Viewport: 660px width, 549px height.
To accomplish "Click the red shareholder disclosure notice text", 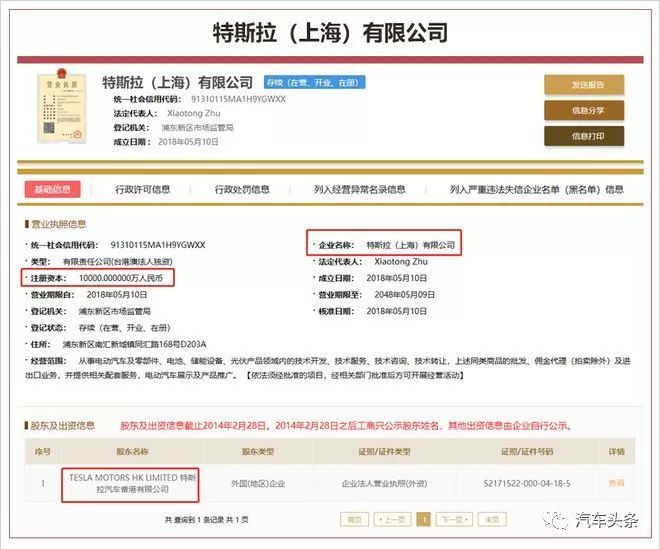I will click(x=346, y=426).
